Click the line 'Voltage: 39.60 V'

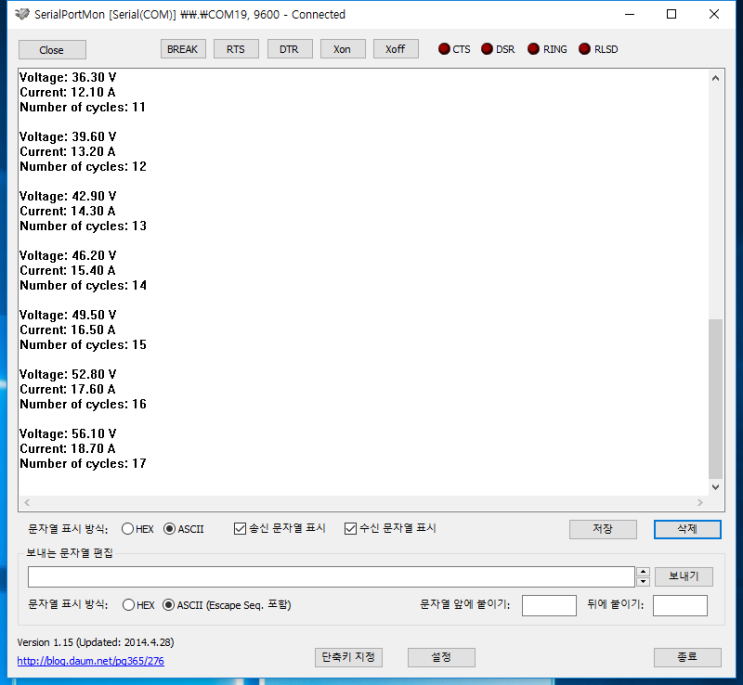point(68,136)
